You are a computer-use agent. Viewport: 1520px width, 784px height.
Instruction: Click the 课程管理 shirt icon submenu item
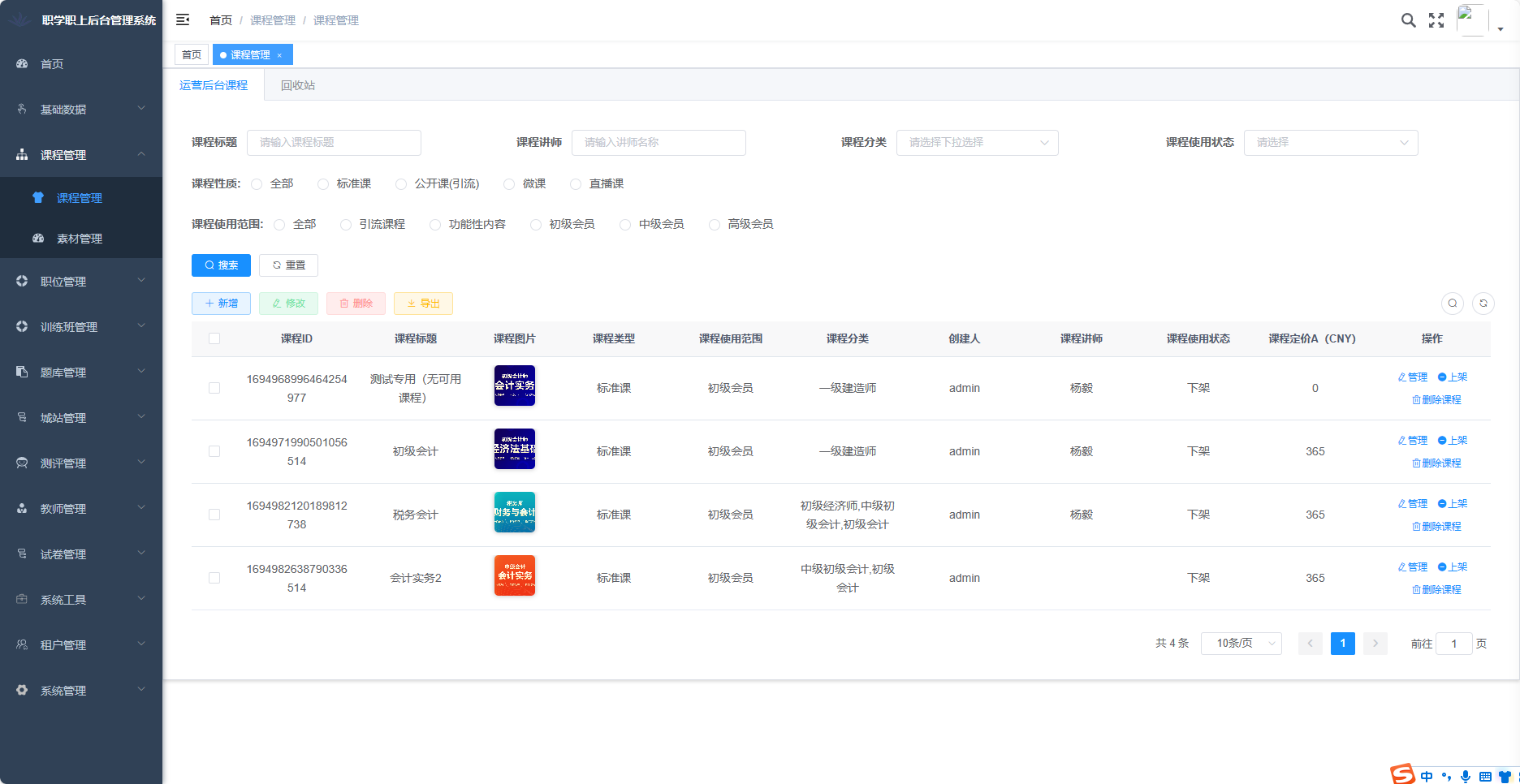click(x=38, y=197)
